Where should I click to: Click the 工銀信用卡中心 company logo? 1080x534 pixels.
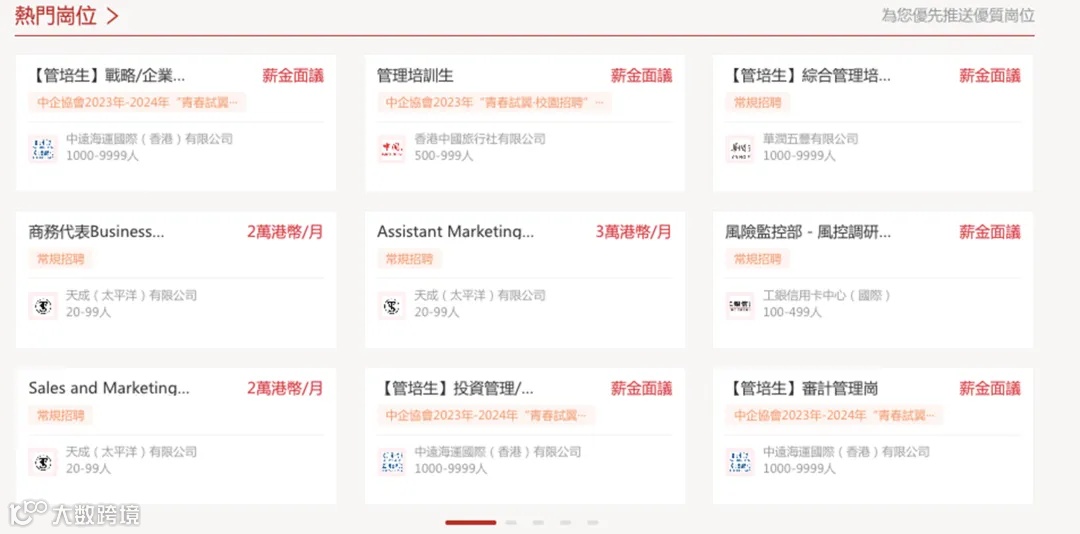(x=740, y=305)
